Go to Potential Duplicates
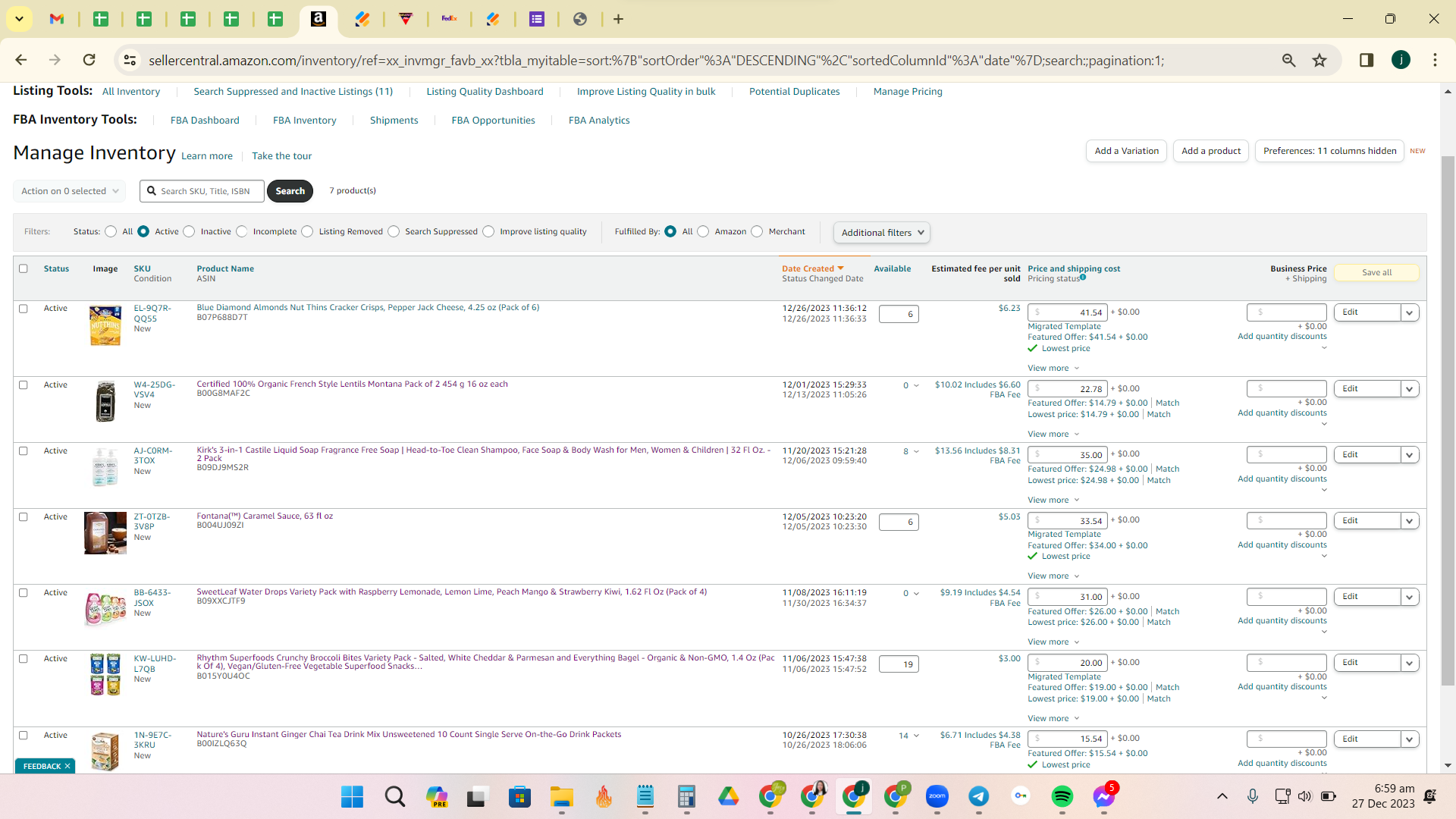This screenshot has height=819, width=1456. tap(794, 92)
